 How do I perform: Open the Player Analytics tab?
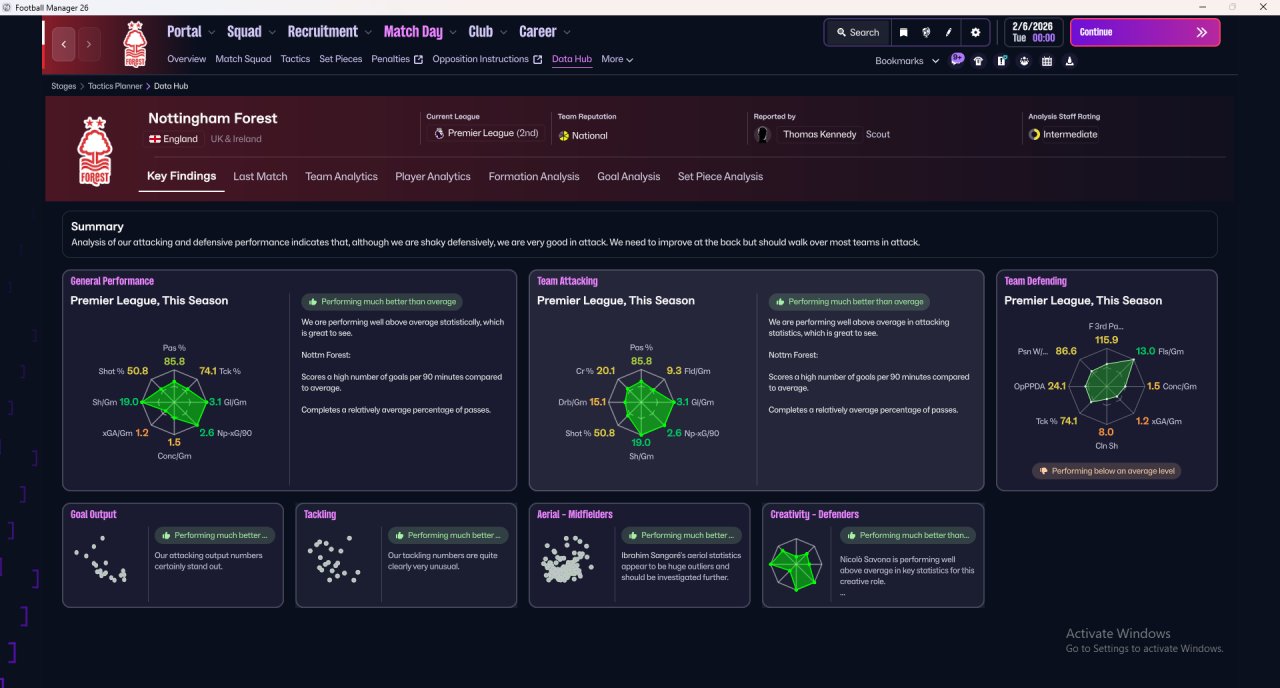pos(433,176)
